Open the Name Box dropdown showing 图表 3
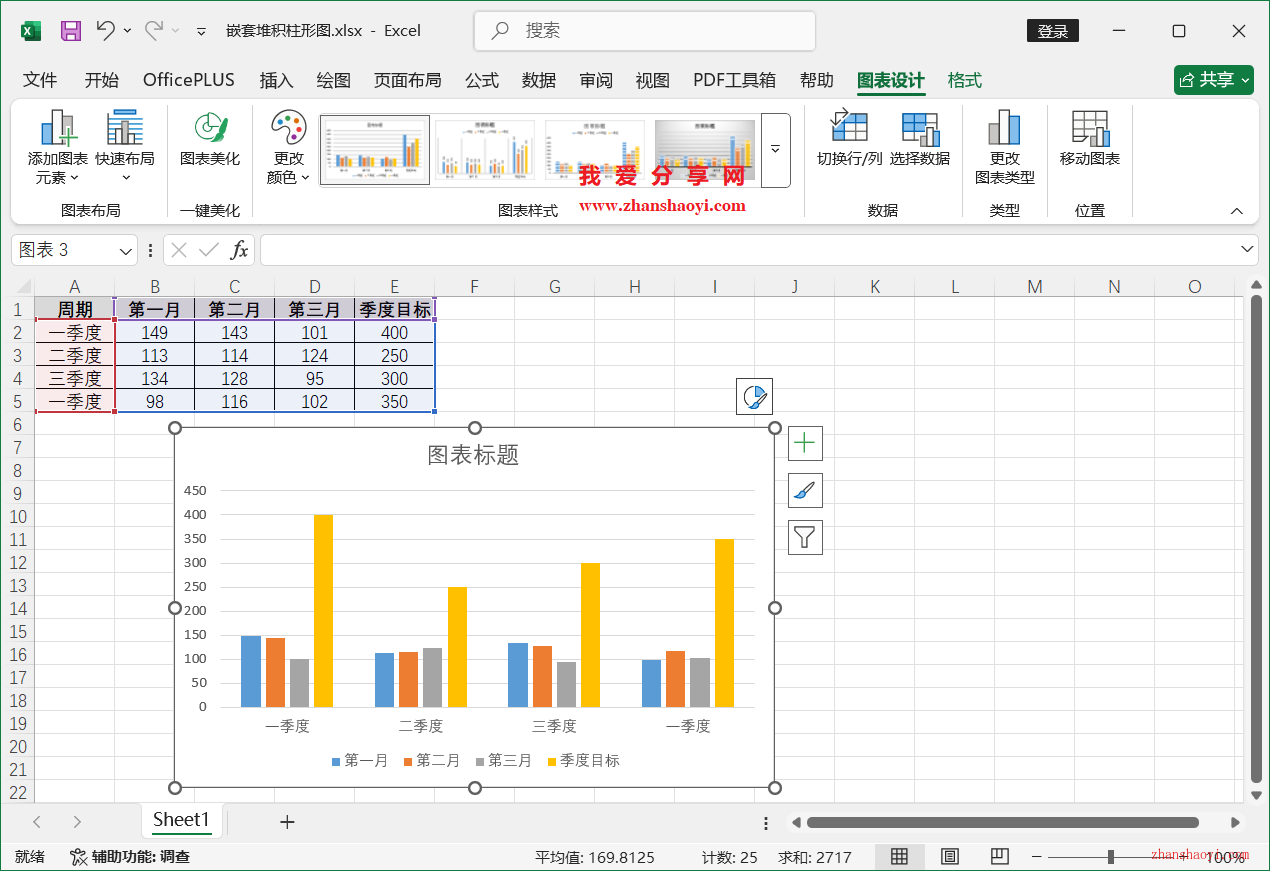 click(x=124, y=249)
